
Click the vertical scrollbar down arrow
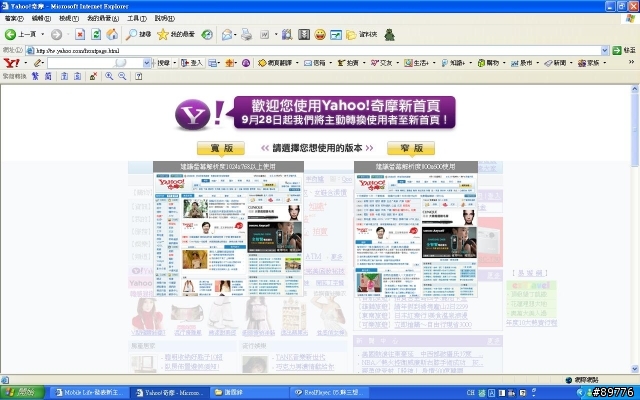[635, 369]
